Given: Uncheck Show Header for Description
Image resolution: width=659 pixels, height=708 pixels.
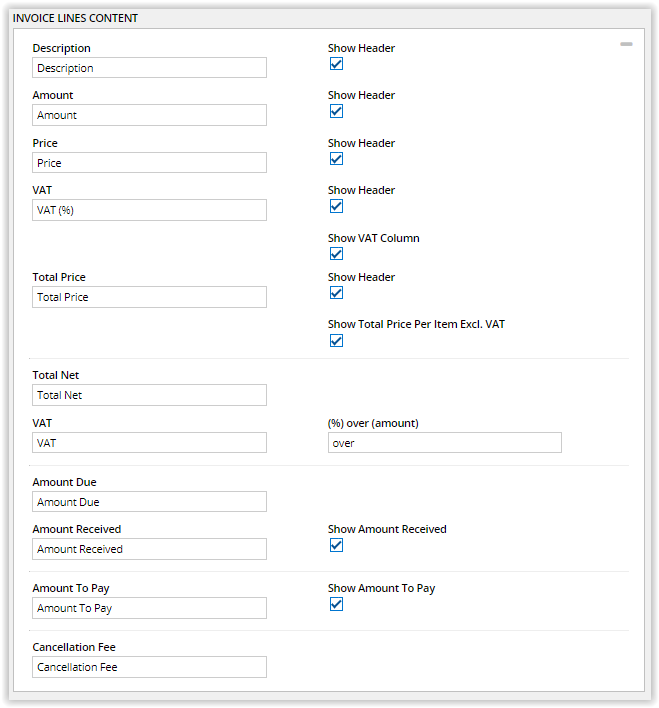Looking at the screenshot, I should (x=336, y=64).
